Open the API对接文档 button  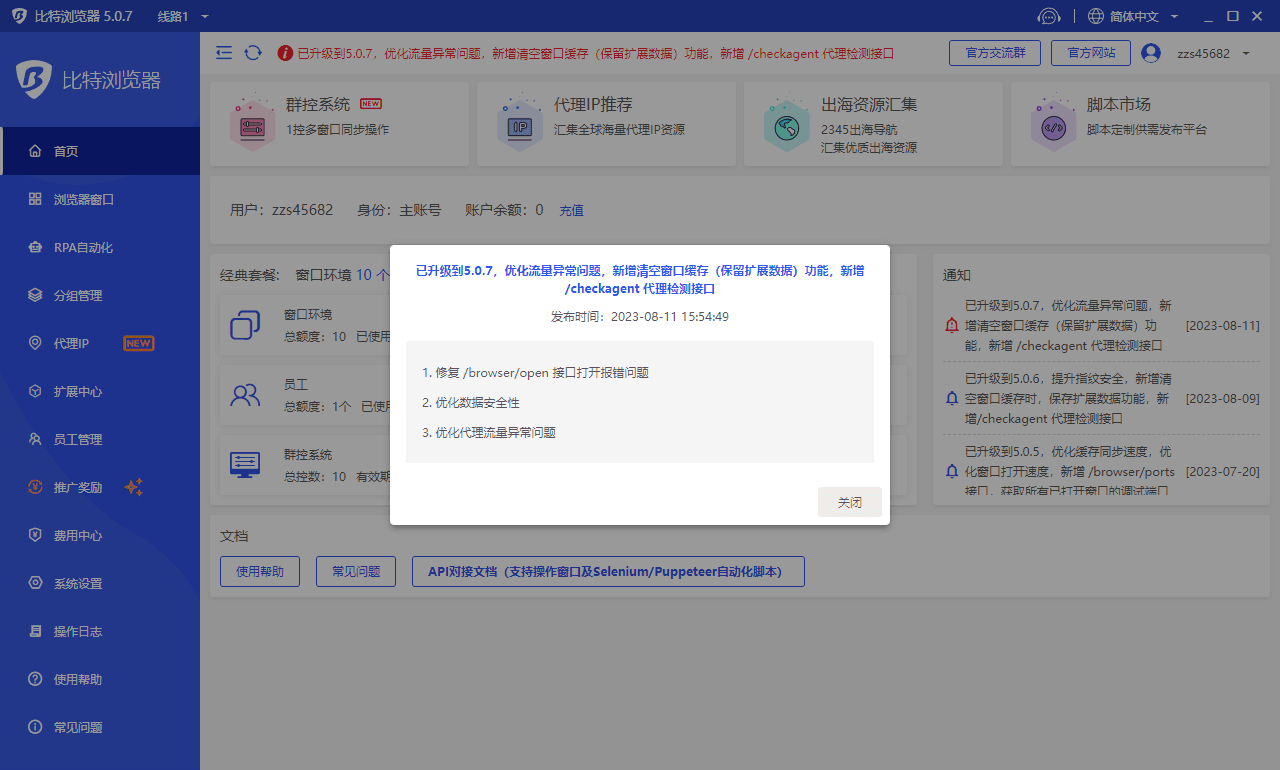608,572
